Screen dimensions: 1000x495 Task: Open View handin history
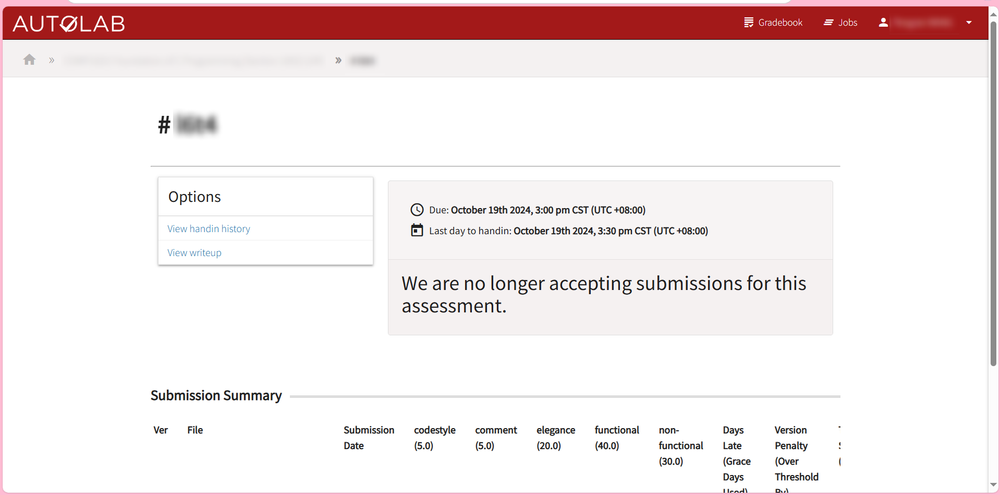209,228
